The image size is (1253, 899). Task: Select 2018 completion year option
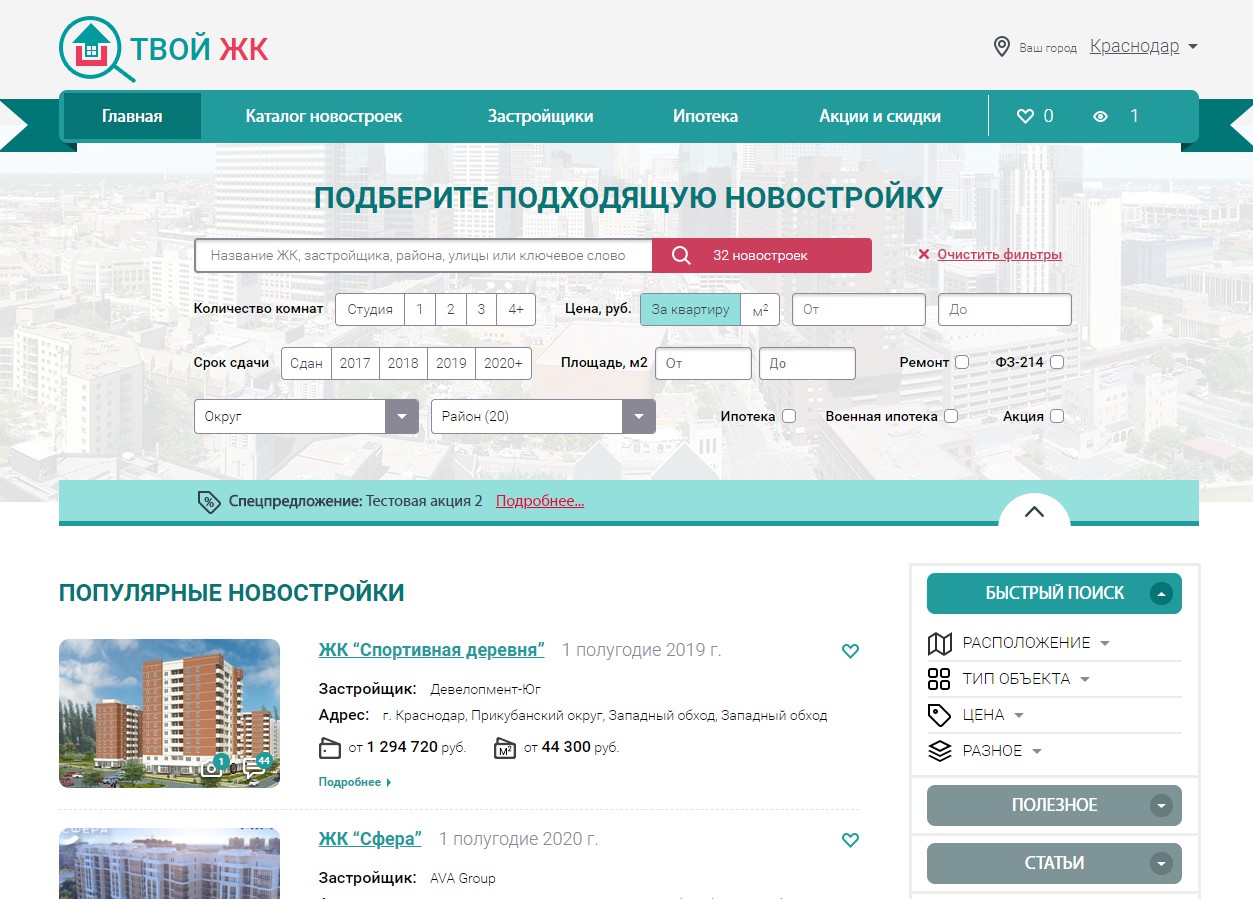tap(403, 363)
